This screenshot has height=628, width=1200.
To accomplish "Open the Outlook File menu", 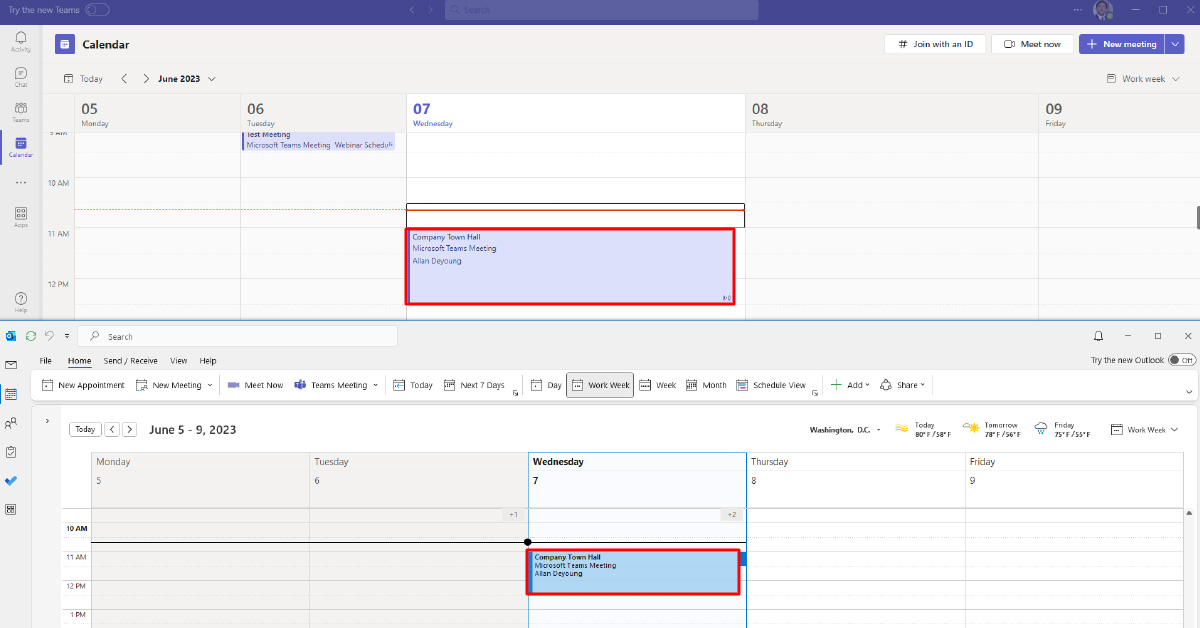I will coord(45,360).
